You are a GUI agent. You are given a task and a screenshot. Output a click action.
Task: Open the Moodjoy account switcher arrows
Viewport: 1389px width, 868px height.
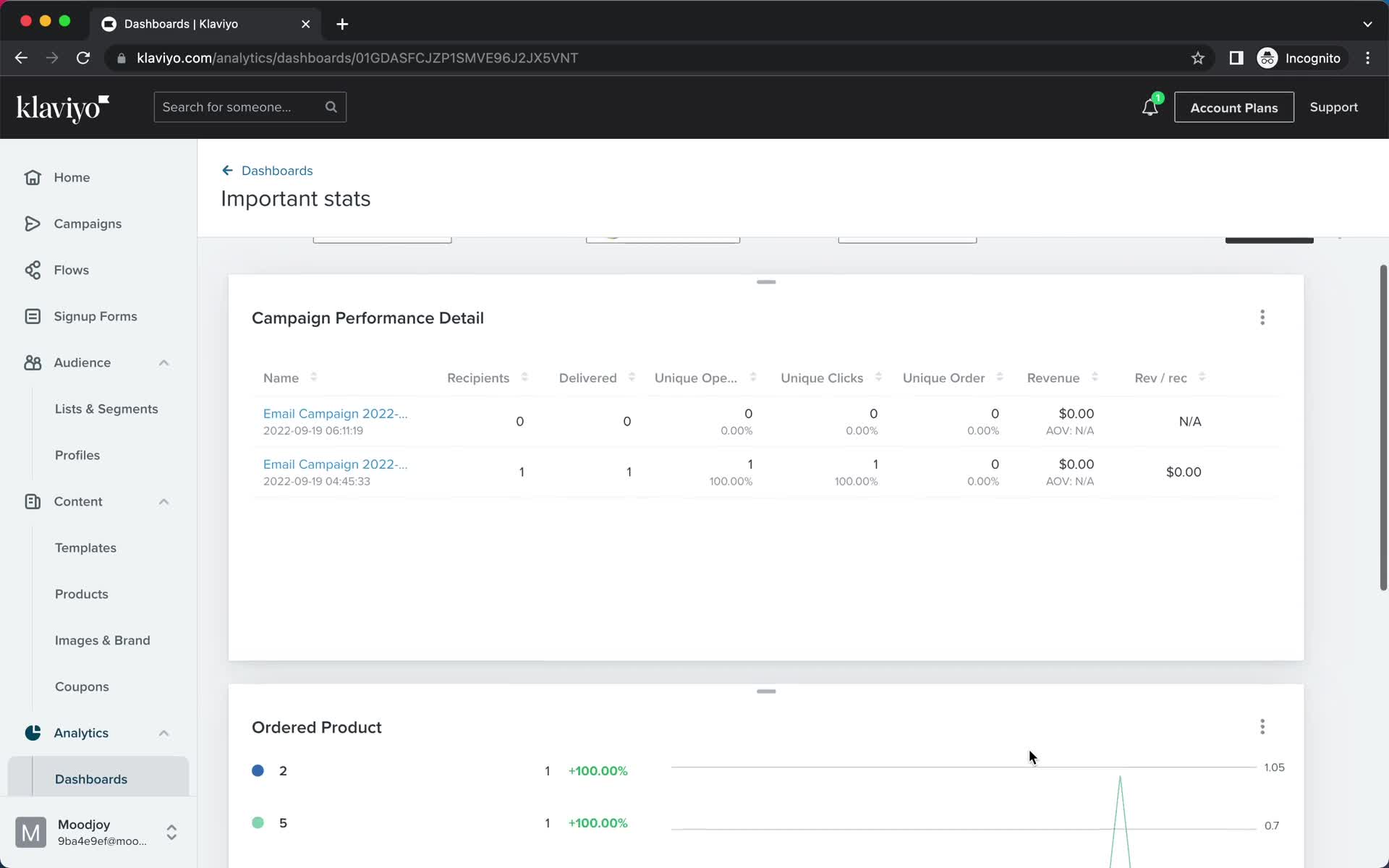click(x=171, y=833)
